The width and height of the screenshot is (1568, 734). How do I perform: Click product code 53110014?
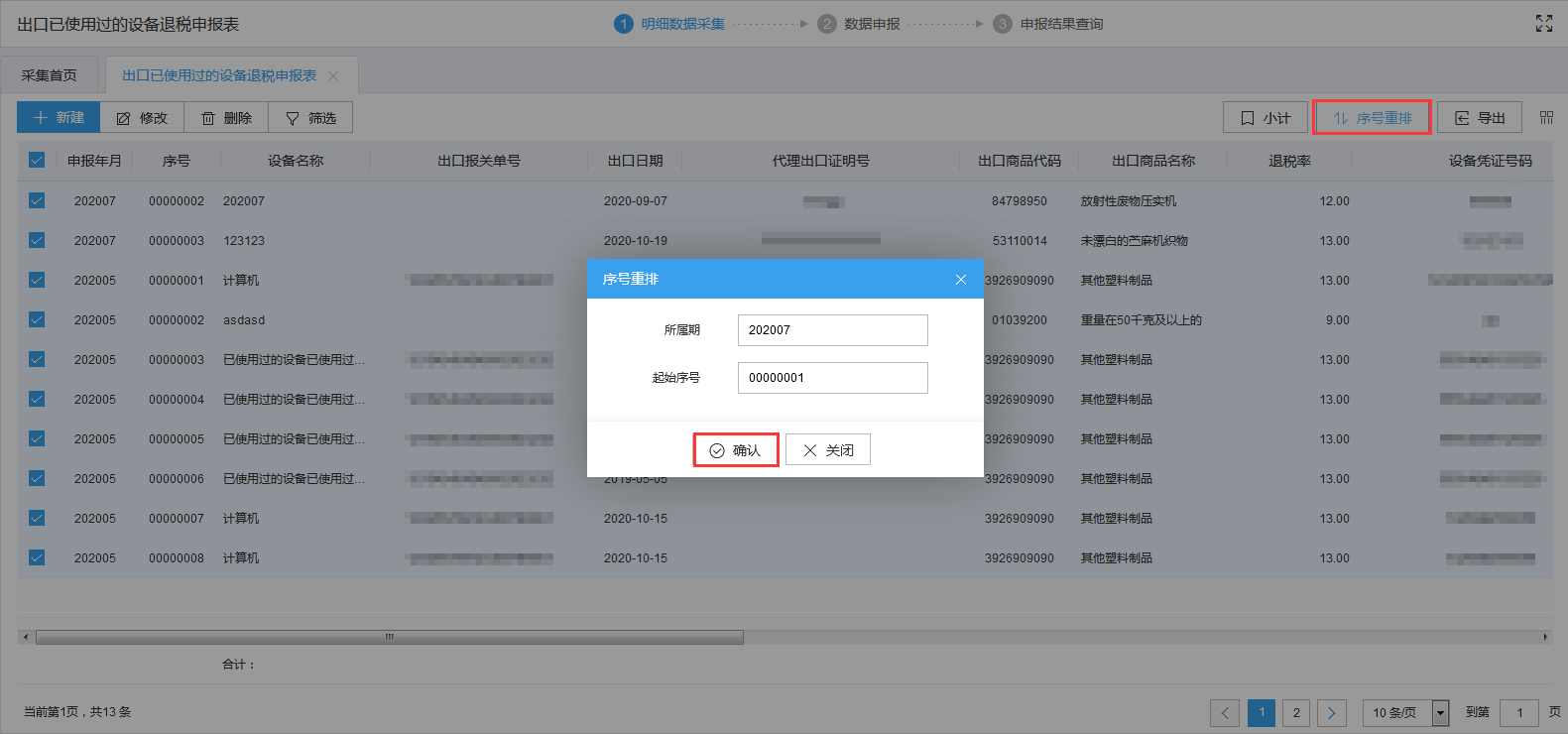coord(1020,241)
